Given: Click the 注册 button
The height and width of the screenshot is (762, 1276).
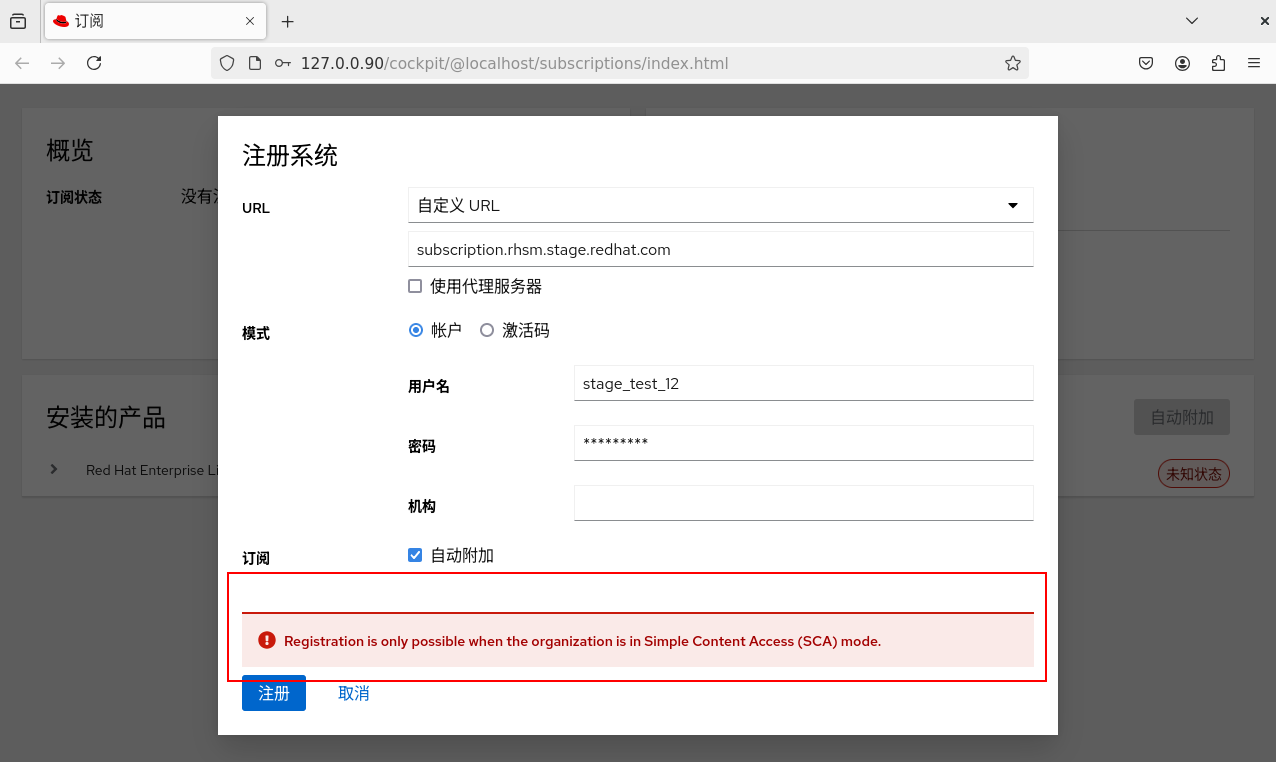Looking at the screenshot, I should (274, 693).
